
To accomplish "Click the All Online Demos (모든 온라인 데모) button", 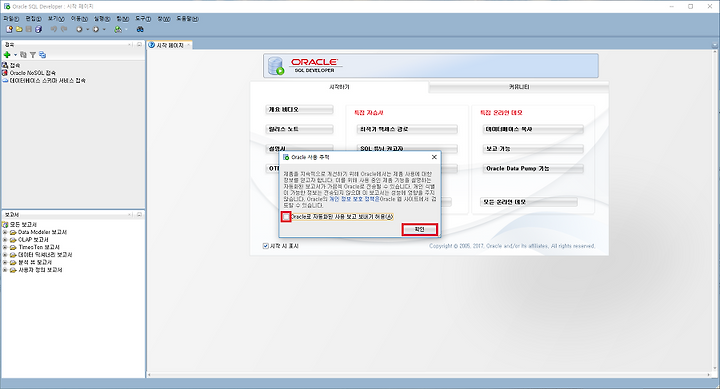I will pos(529,202).
